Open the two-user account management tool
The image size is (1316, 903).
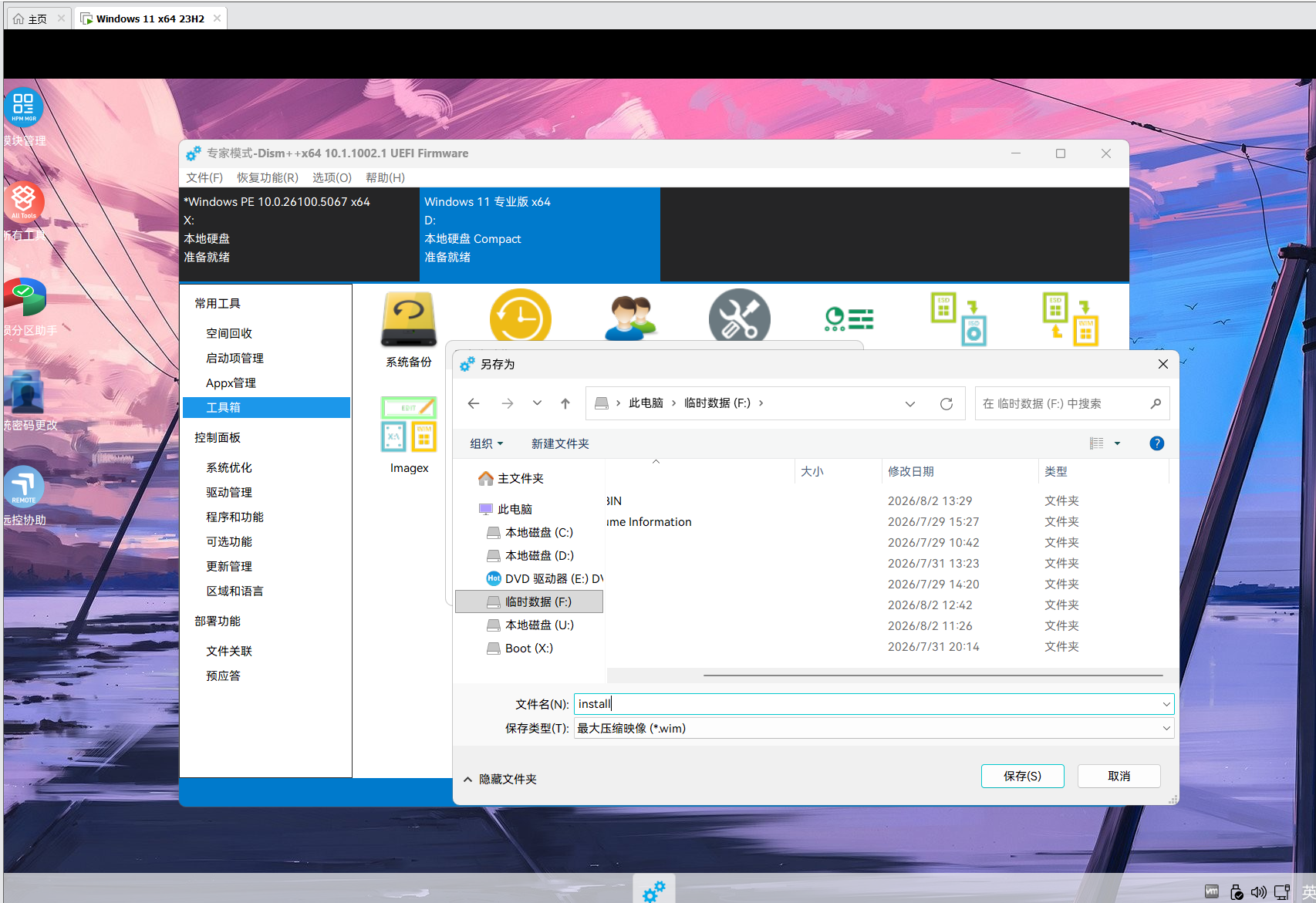(631, 317)
